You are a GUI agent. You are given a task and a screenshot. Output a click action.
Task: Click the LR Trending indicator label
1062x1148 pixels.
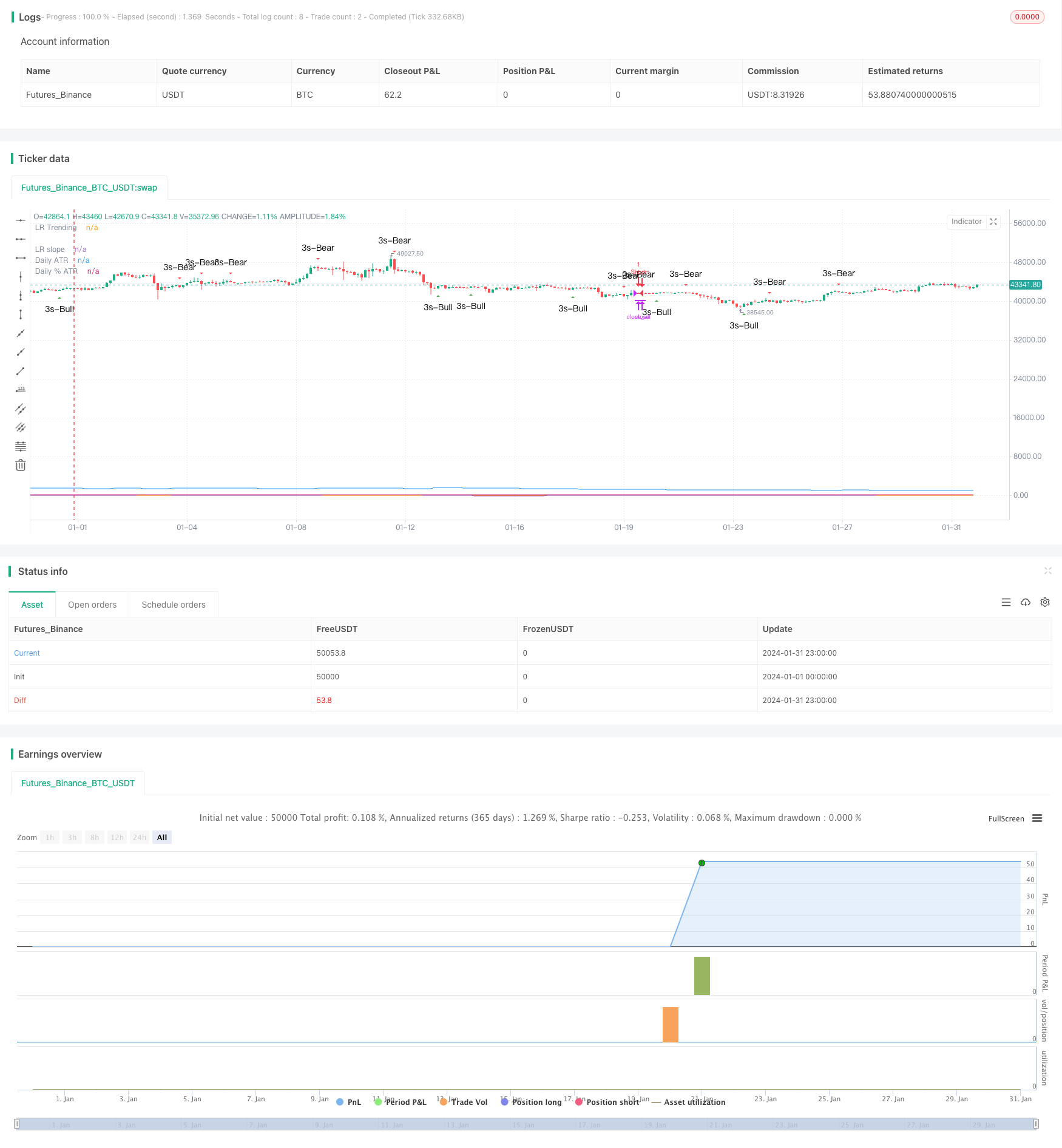[x=56, y=228]
